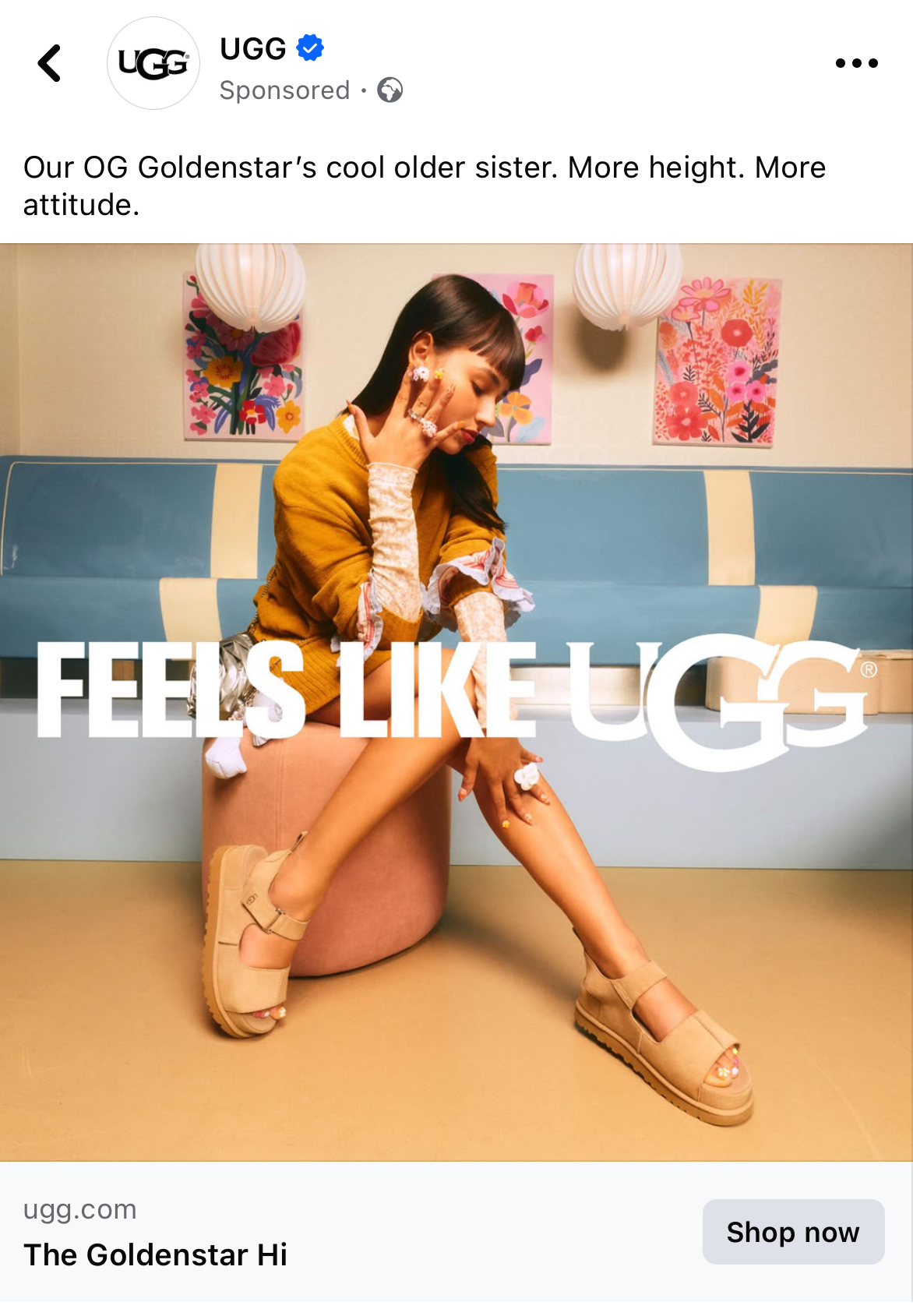
Task: Tap the FEELS LIKE text overlay
Action: [287, 690]
